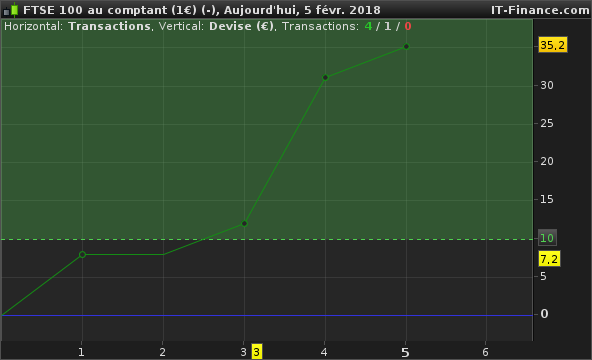Click the y-axis value 20

(x=547, y=162)
